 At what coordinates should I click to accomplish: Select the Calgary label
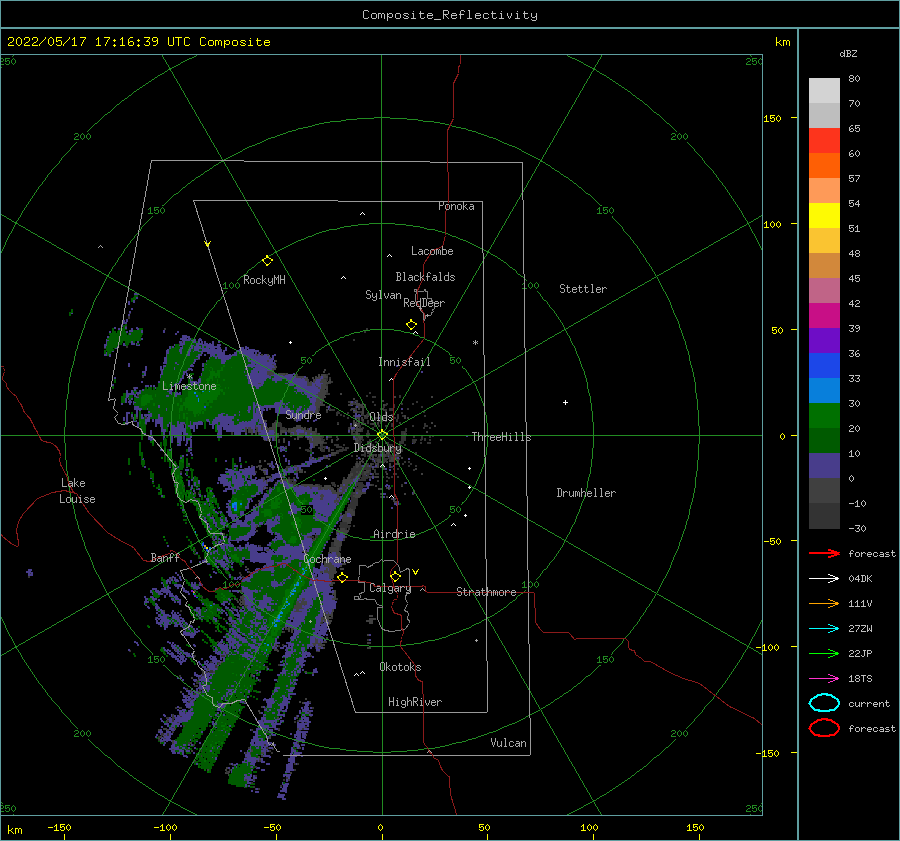tap(390, 588)
